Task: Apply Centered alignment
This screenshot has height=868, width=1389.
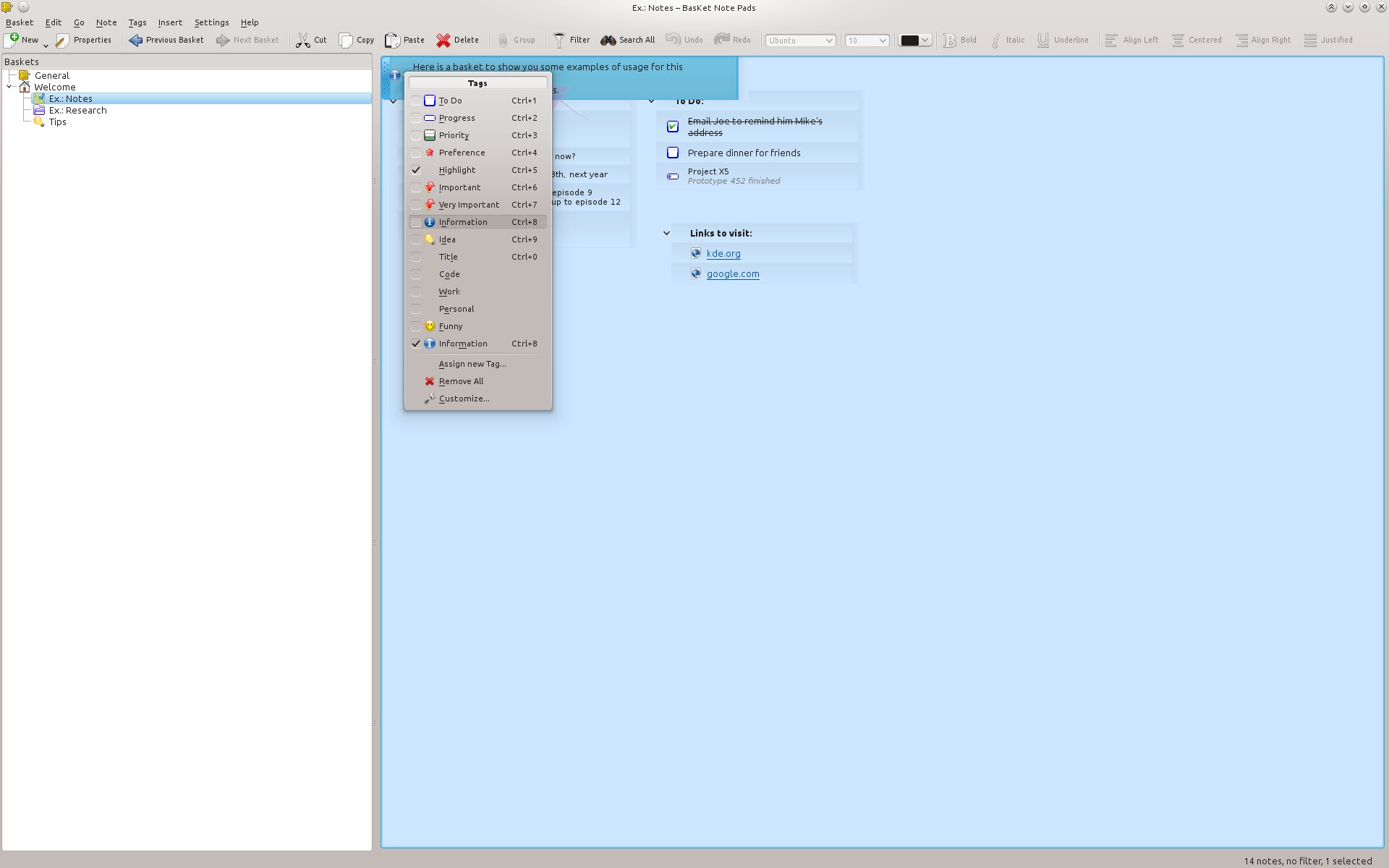Action: coord(1197,40)
